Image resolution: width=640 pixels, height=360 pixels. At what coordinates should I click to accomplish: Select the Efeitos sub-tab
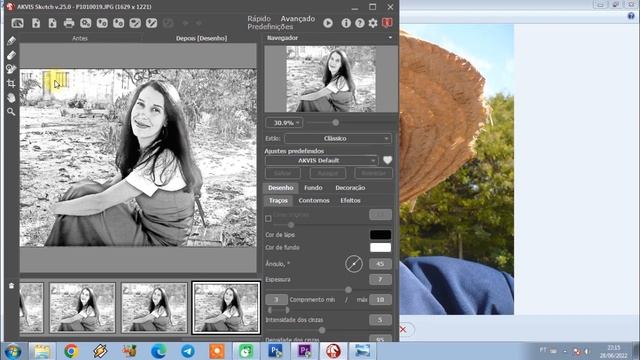coord(350,200)
